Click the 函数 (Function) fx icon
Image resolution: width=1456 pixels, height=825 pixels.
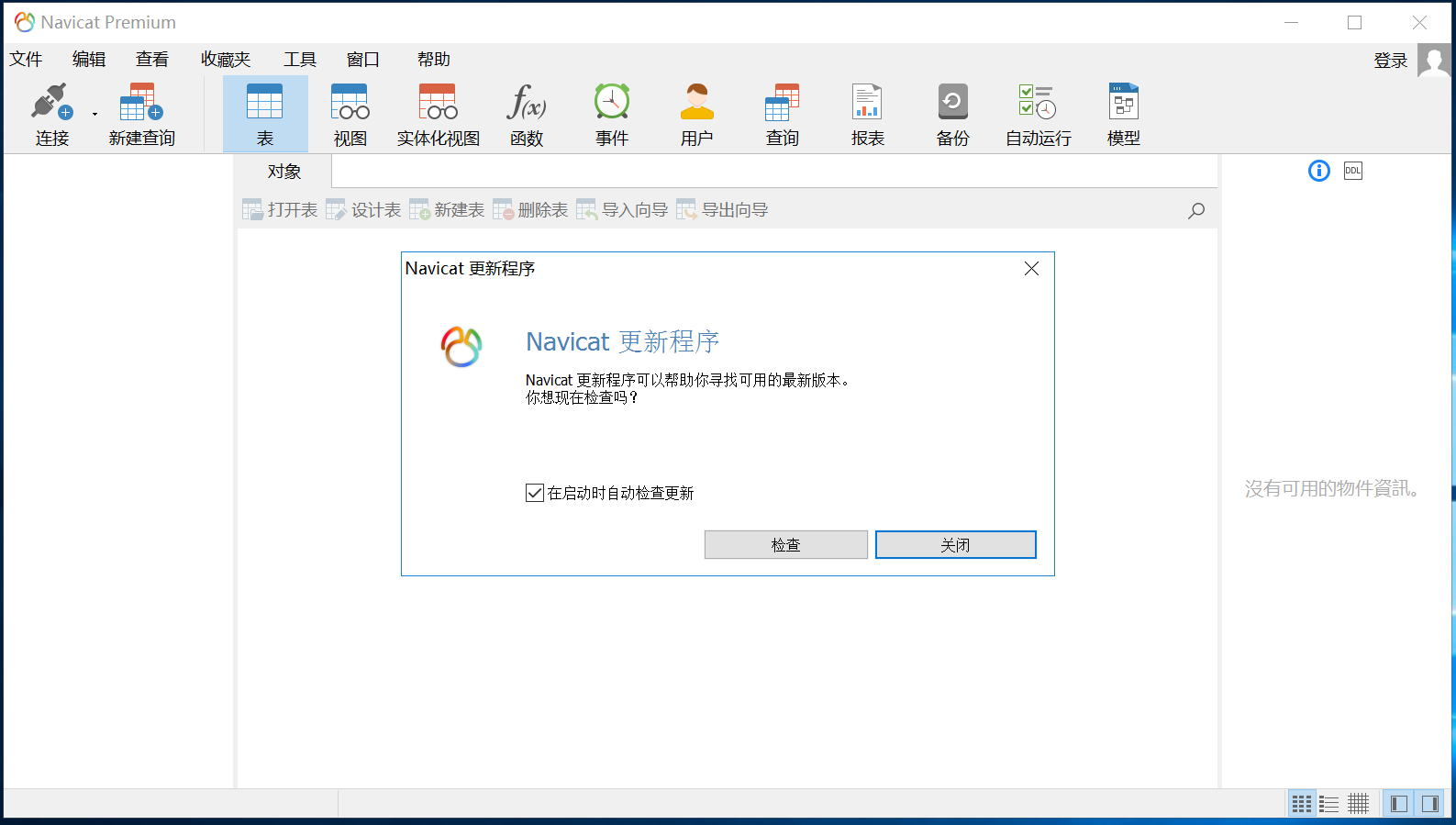pos(527,114)
